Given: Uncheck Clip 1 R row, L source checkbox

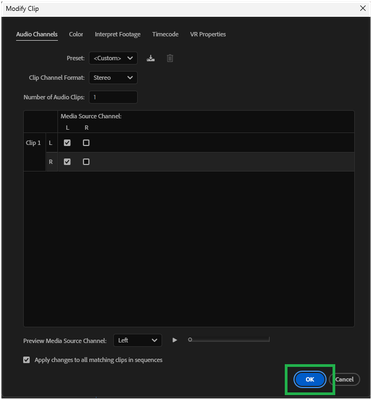Looking at the screenshot, I should pos(67,162).
